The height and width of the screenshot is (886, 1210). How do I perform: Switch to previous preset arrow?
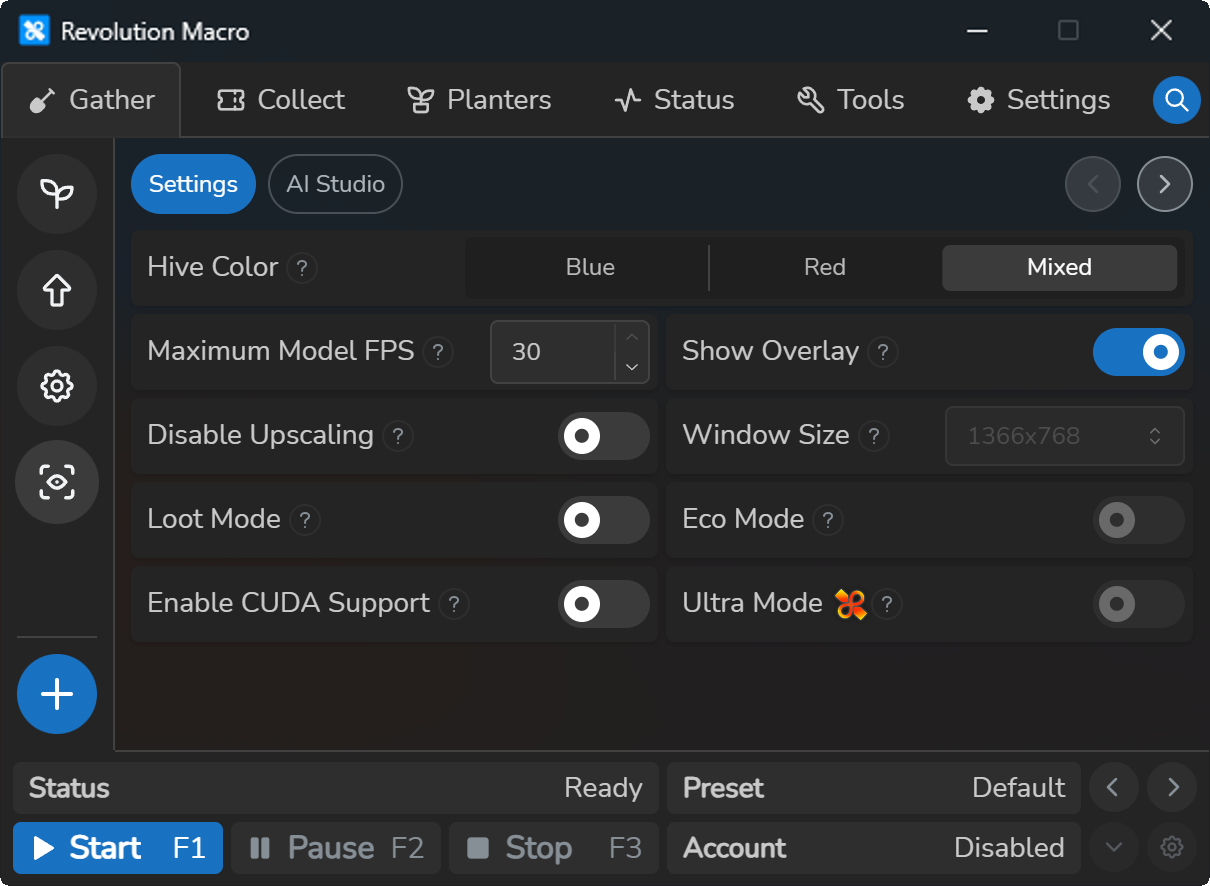1113,788
